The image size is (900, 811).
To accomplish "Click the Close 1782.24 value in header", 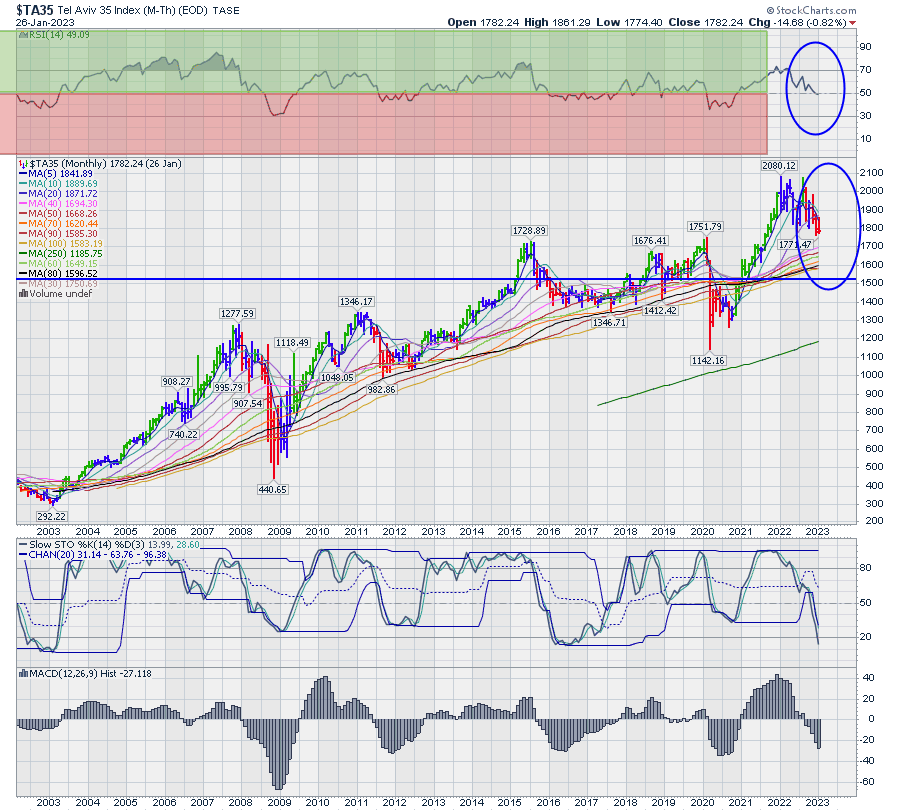I will [718, 22].
